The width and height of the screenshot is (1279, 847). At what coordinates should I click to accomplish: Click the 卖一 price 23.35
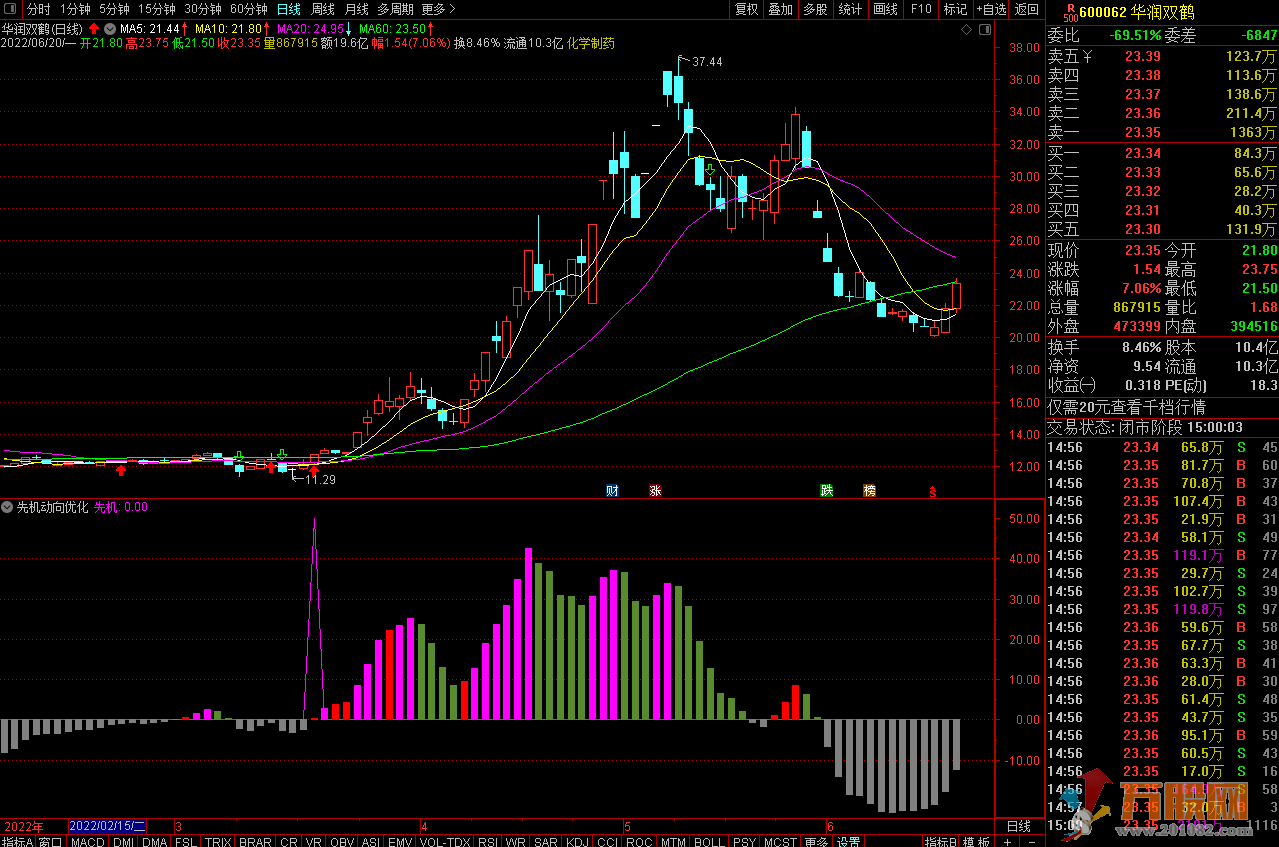(1142, 132)
